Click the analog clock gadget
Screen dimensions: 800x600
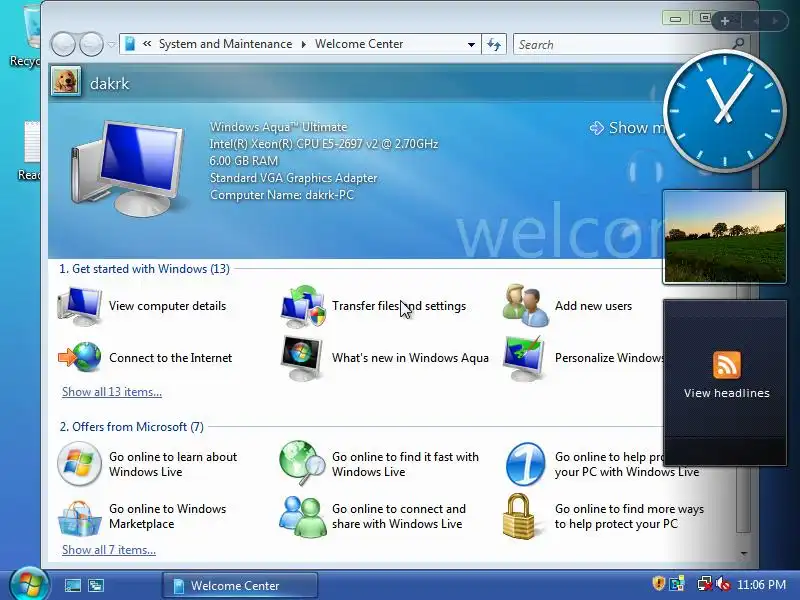coord(724,111)
